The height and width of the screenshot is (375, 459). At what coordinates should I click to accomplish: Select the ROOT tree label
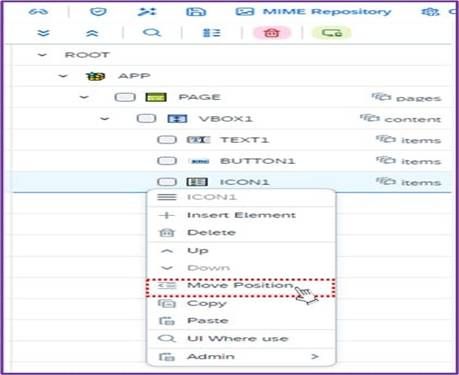point(87,55)
